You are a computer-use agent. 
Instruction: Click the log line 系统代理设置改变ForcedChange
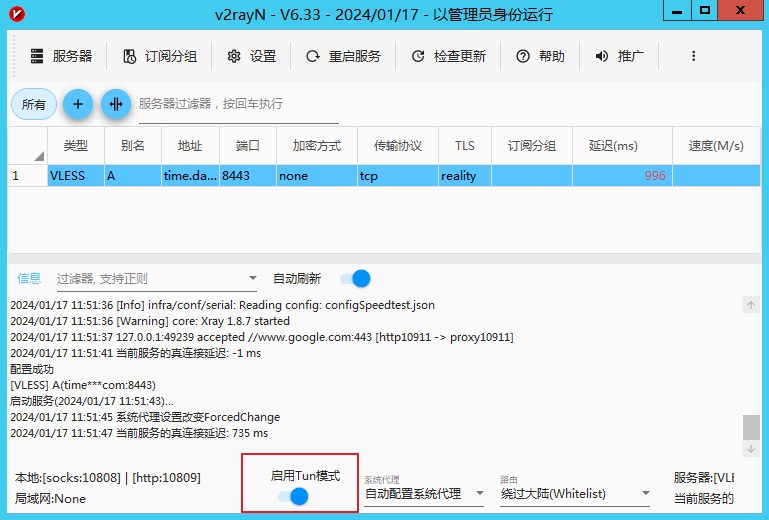tap(145, 417)
